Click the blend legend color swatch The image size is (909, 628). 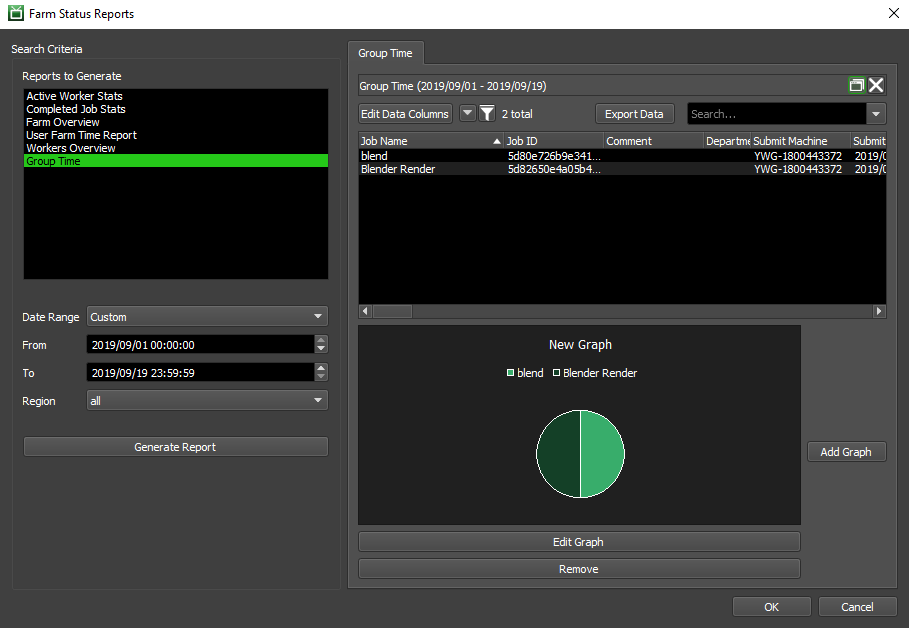[x=510, y=373]
